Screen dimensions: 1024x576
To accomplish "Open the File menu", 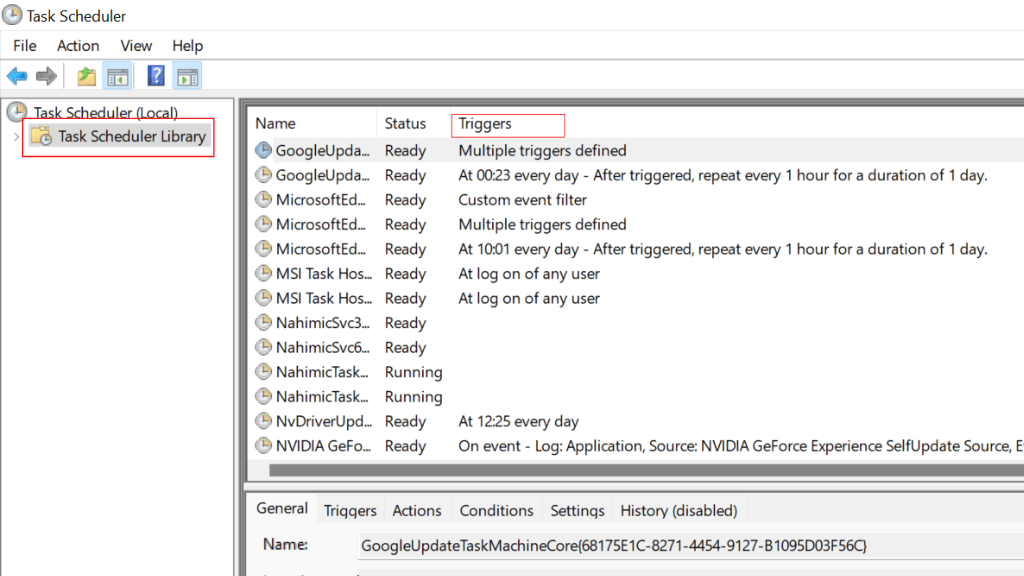I will click(x=25, y=46).
